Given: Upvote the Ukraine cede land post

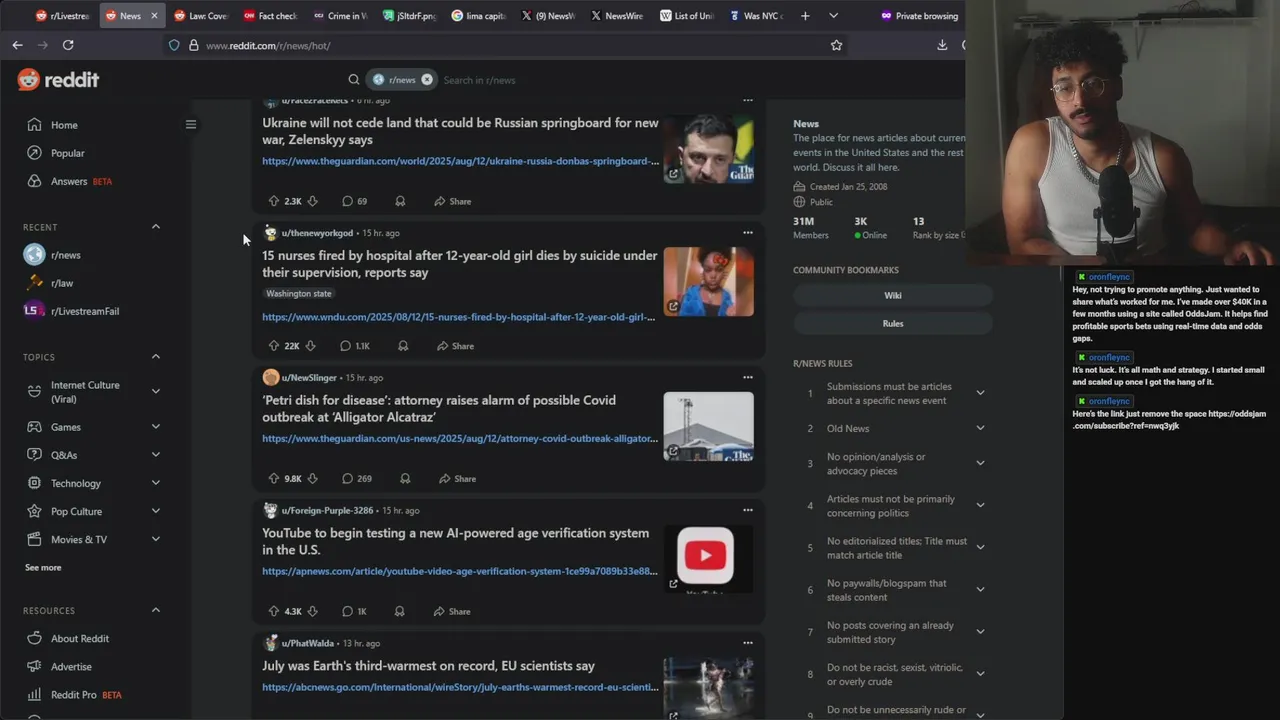Looking at the screenshot, I should [x=273, y=201].
